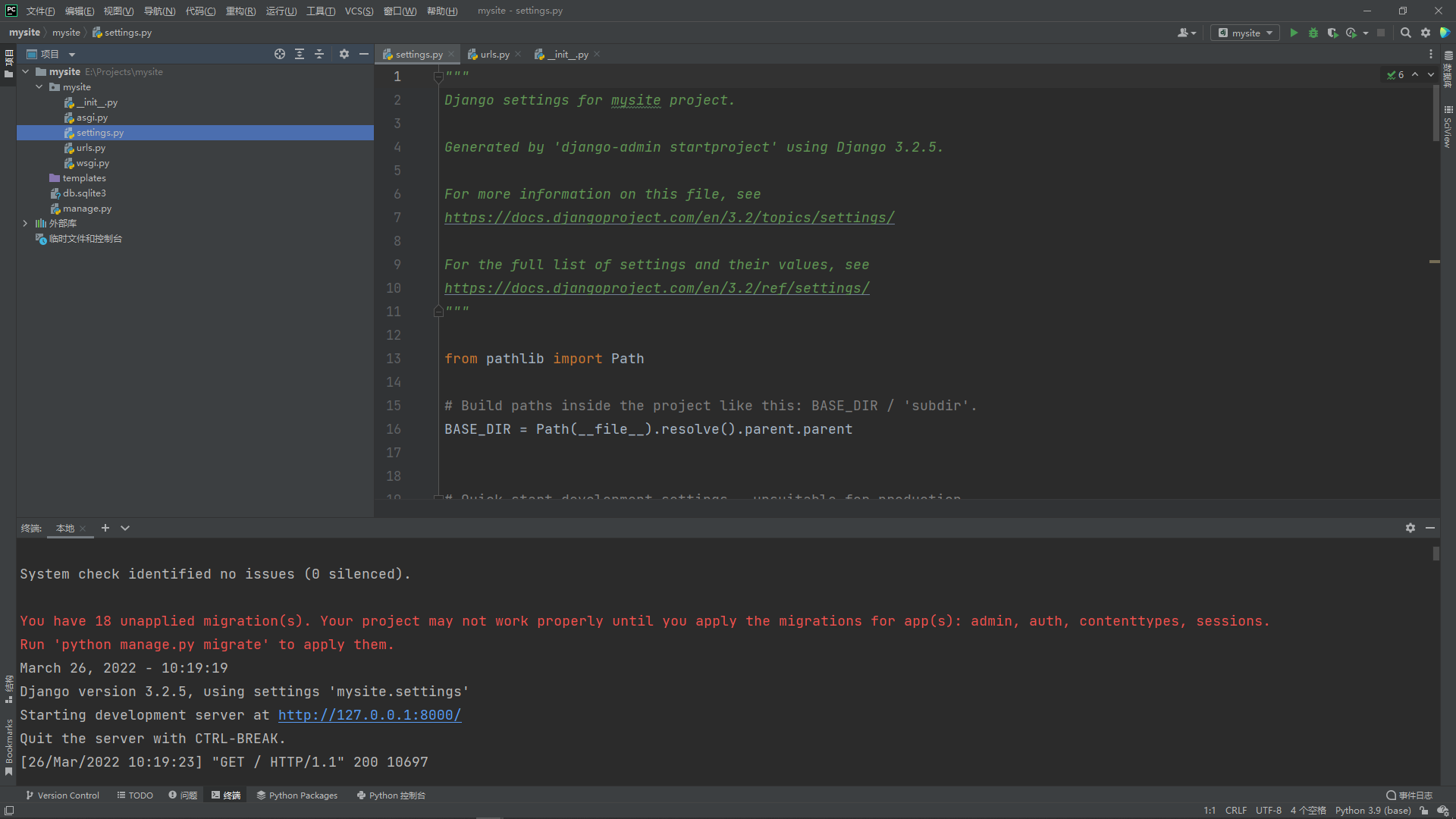Add a new terminal session
The height and width of the screenshot is (819, 1456).
(x=105, y=528)
